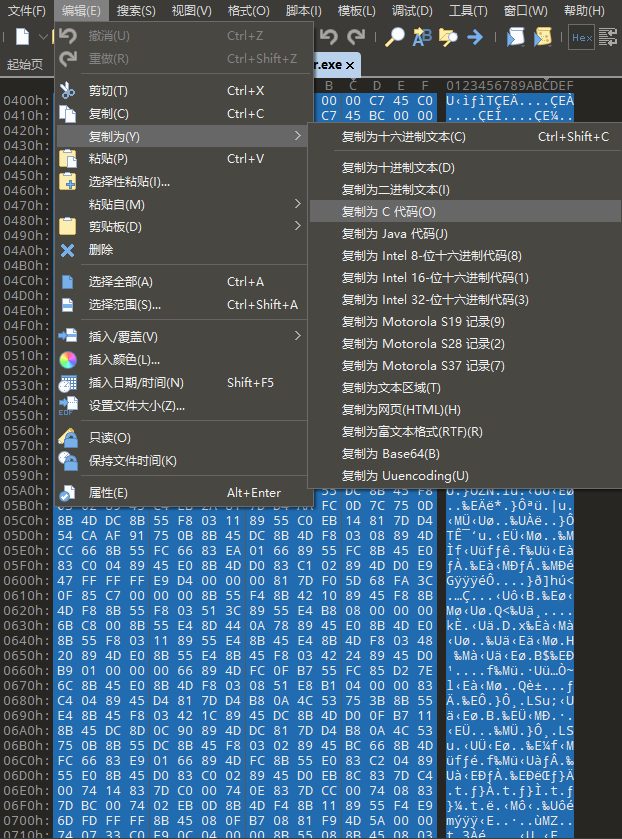This screenshot has height=839, width=622.
Task: Switch to the 起始页 tab
Action: point(25,65)
